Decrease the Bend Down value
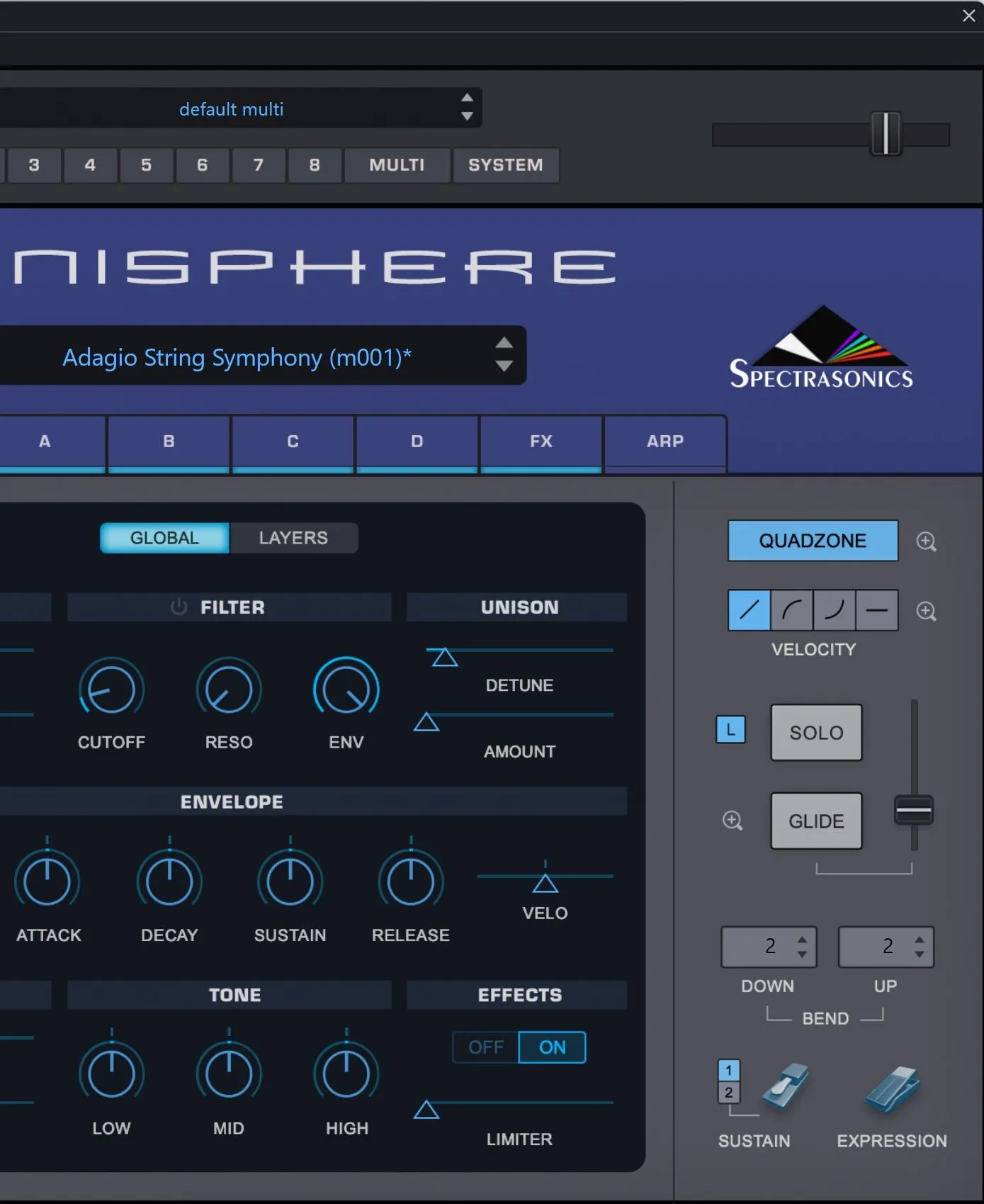984x1204 pixels. click(802, 954)
